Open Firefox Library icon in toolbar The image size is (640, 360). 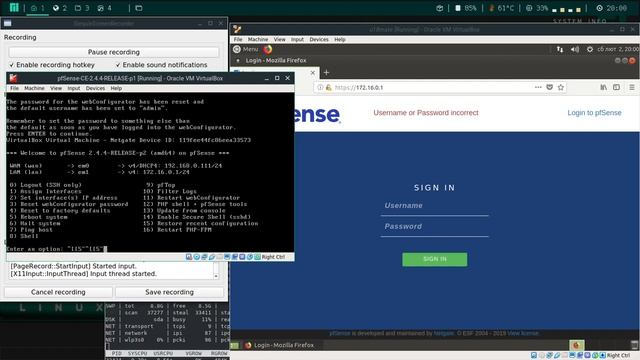tap(603, 87)
